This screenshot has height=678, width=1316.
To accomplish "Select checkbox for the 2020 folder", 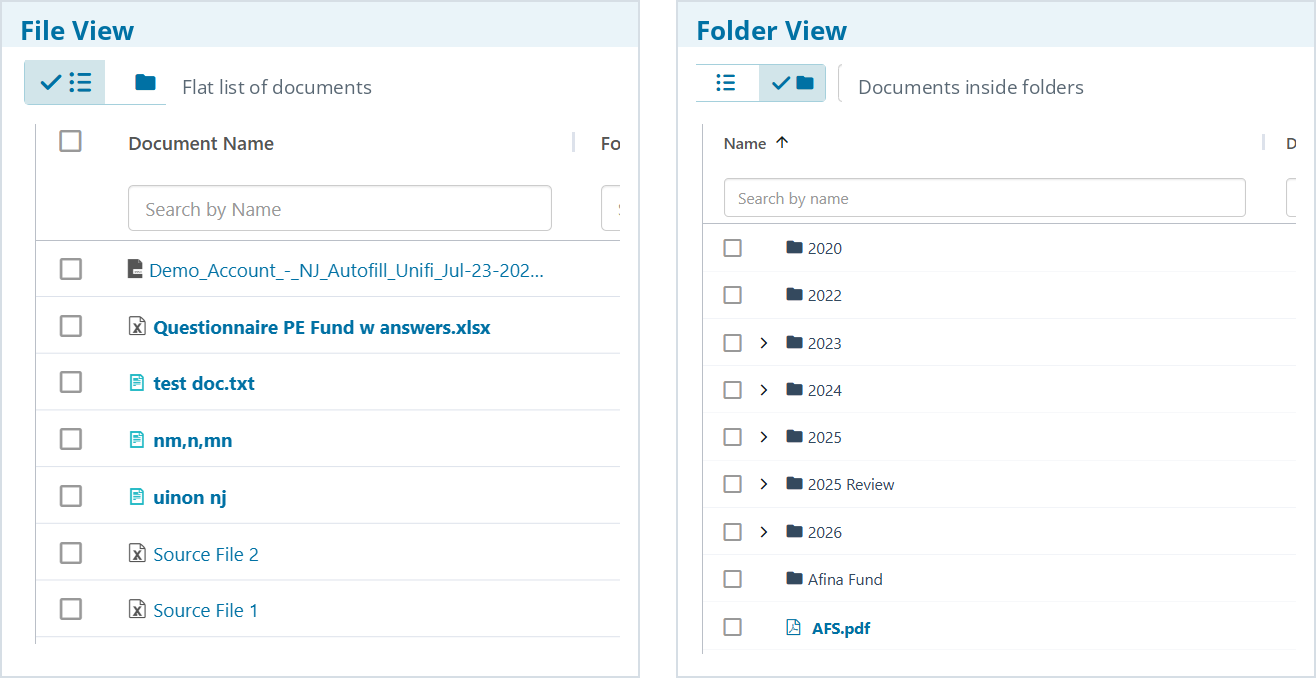I will coord(733,247).
